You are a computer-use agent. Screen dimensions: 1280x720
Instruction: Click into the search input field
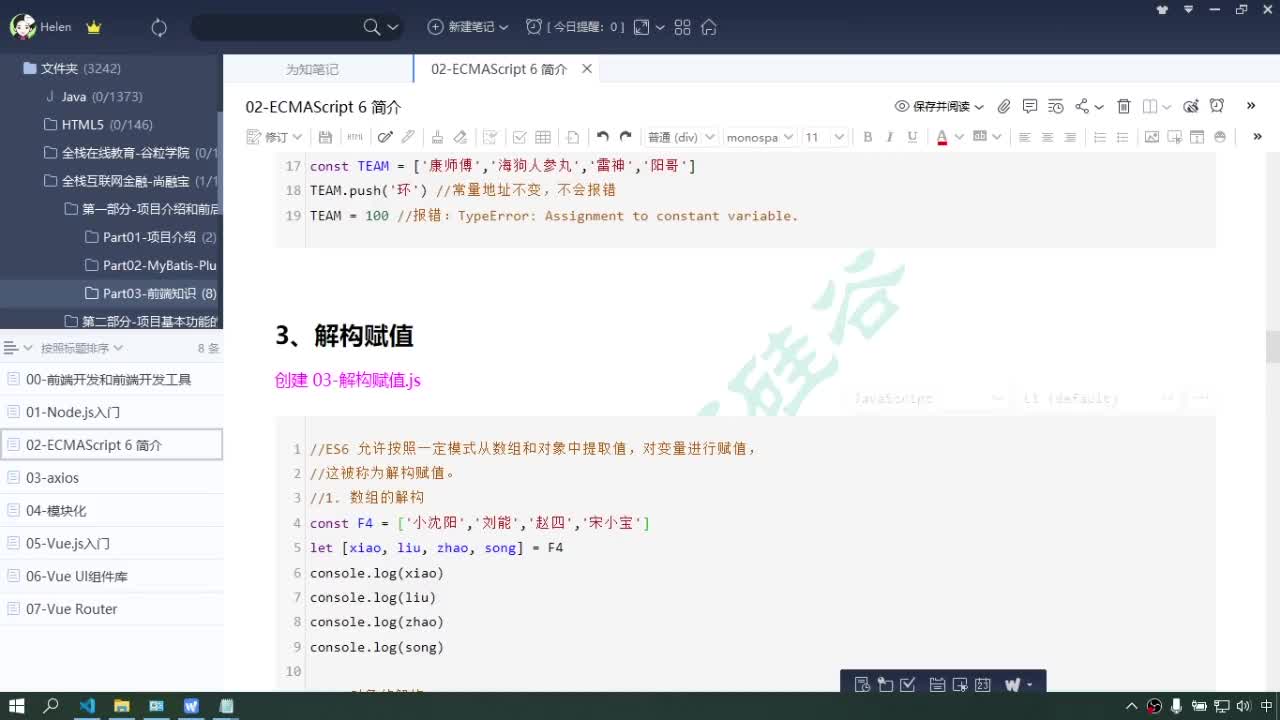275,27
